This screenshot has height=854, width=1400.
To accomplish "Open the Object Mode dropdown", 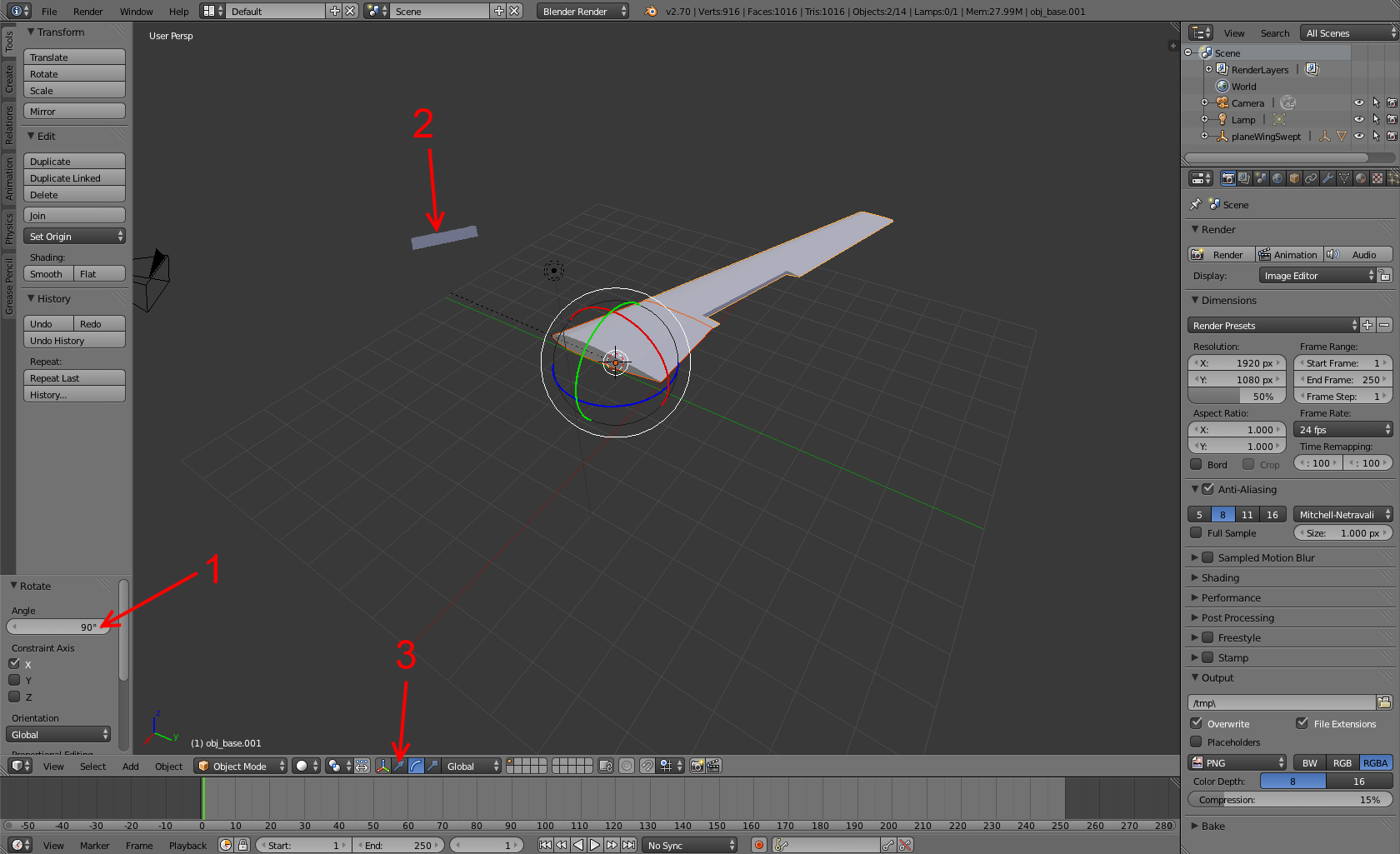I will (240, 766).
